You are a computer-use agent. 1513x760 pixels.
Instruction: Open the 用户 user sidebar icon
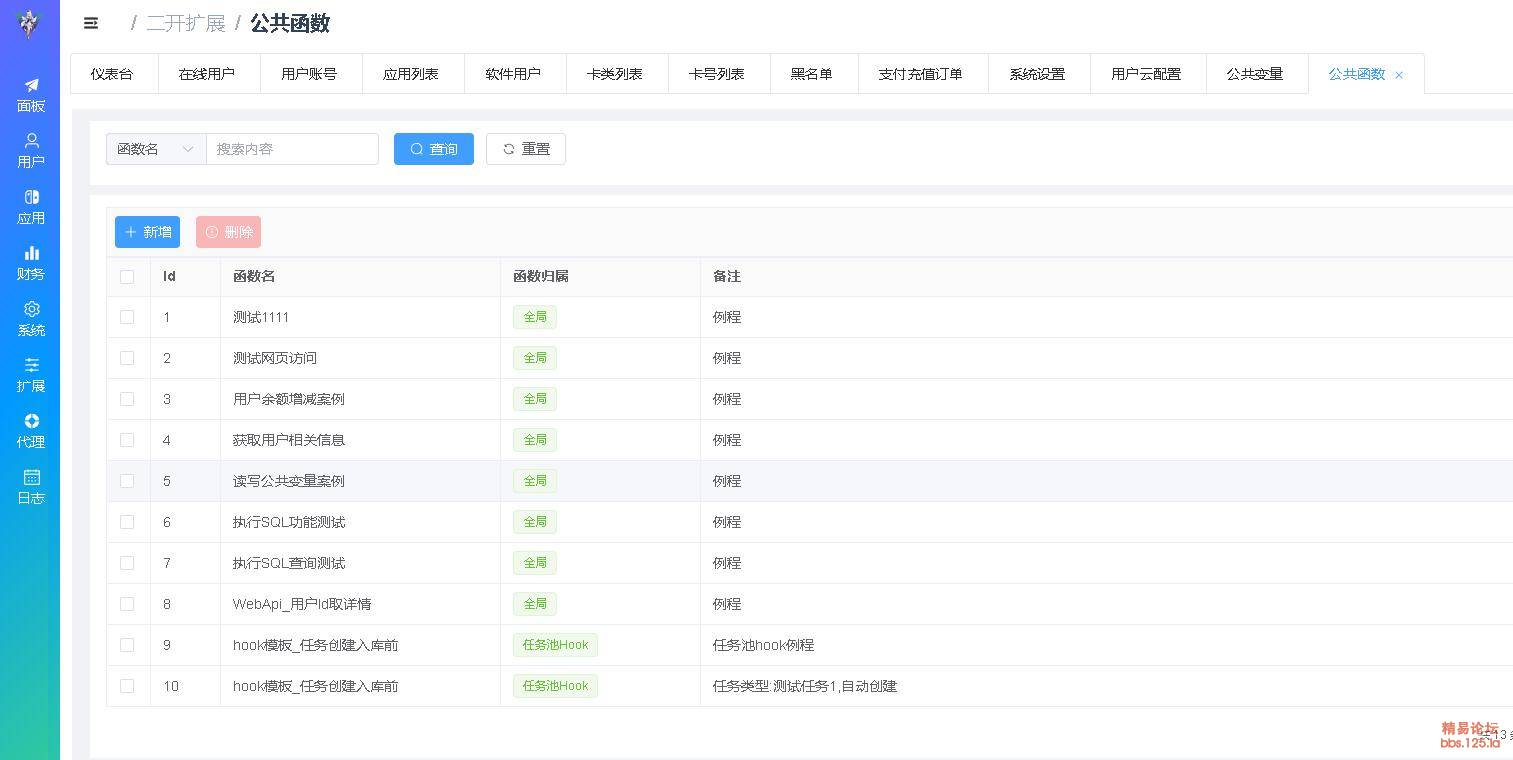click(31, 150)
